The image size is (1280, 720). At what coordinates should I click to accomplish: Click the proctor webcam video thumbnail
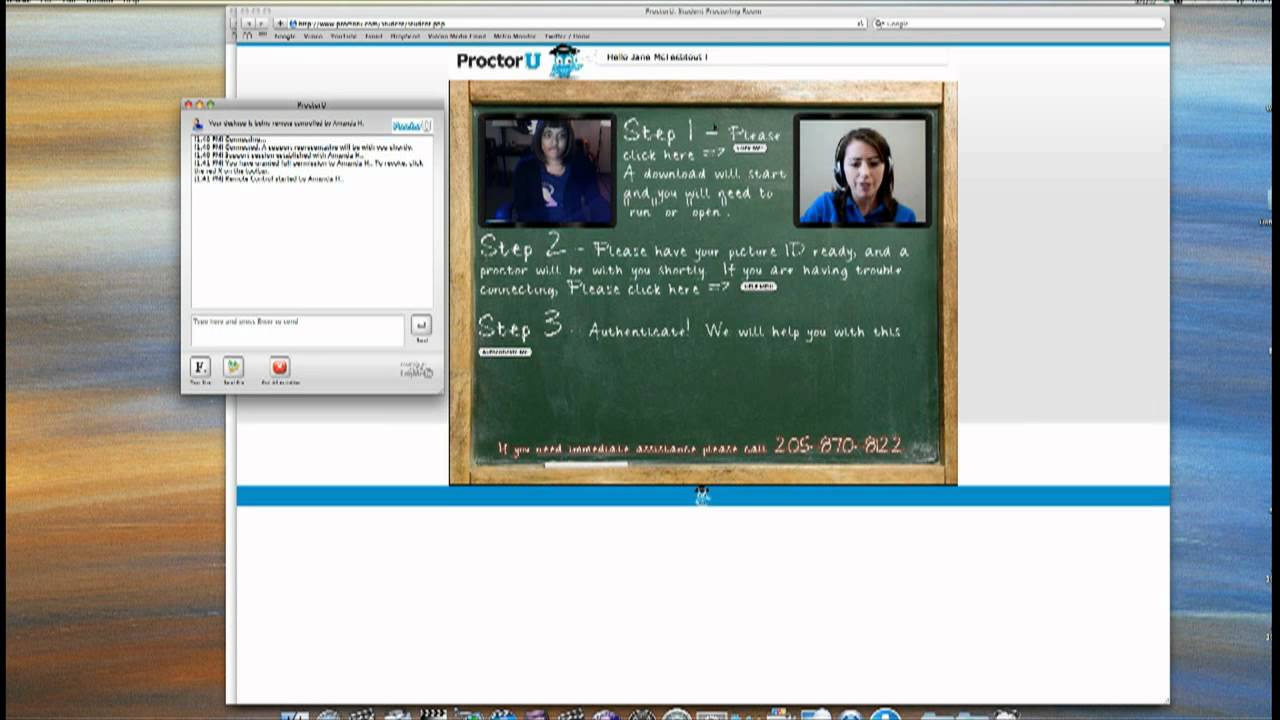pyautogui.click(x=862, y=170)
